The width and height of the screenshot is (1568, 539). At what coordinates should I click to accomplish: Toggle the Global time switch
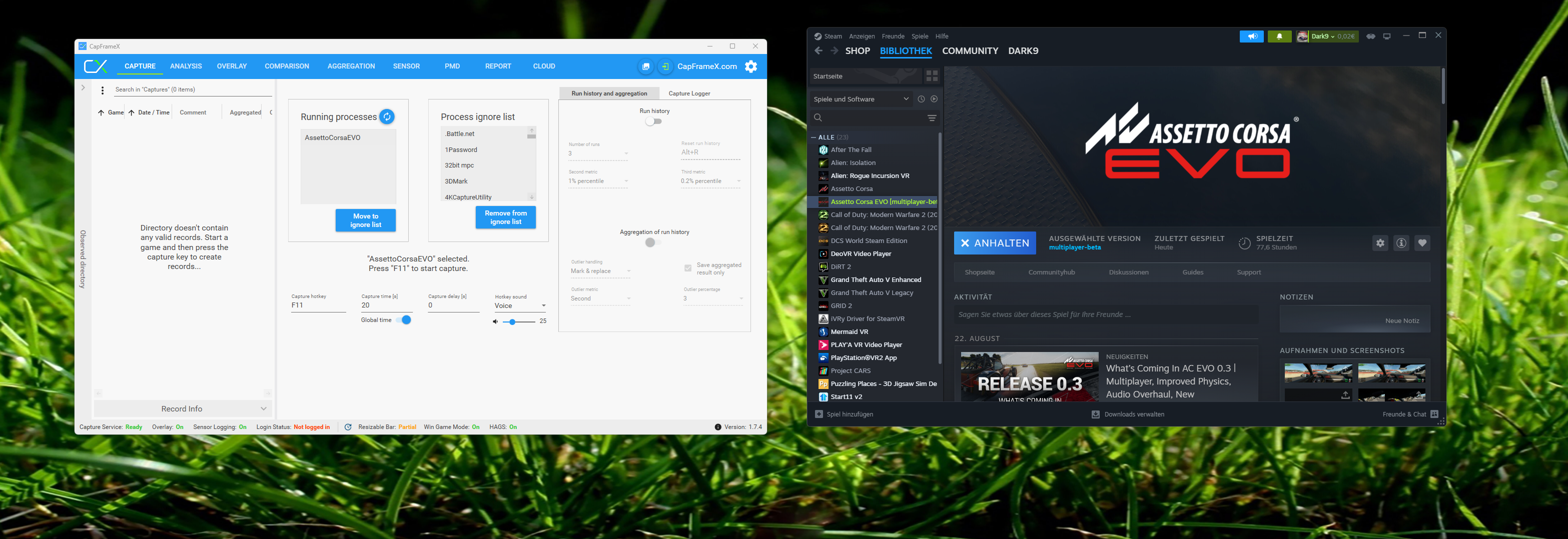404,320
